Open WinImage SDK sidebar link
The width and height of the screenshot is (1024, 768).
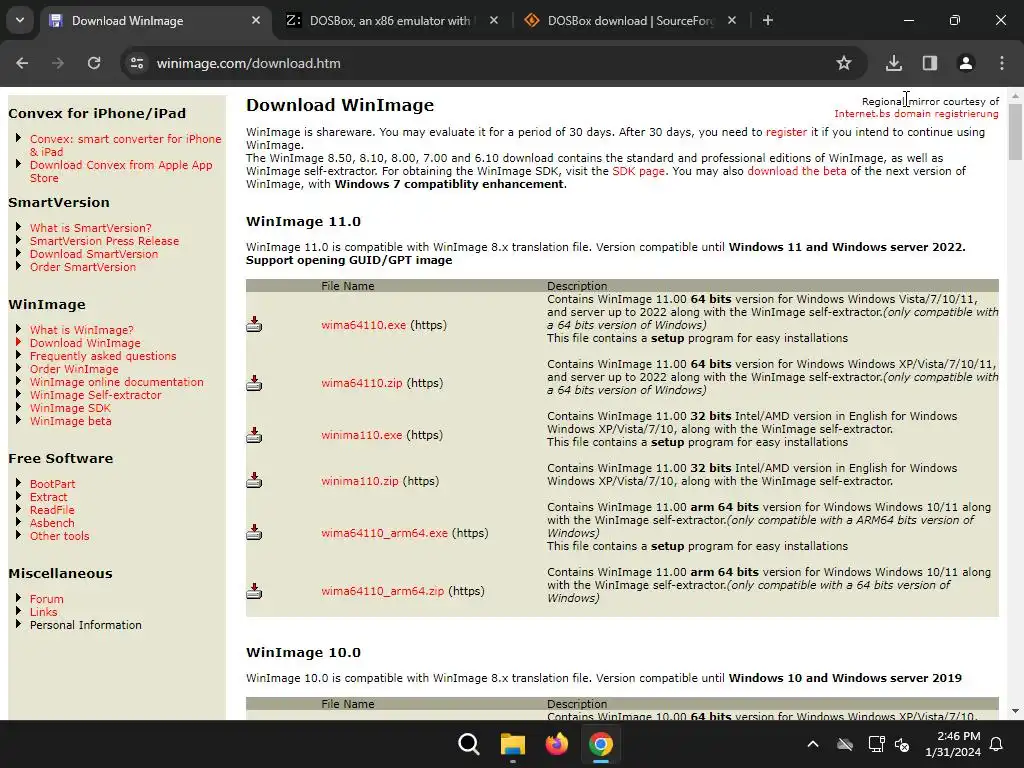pos(70,408)
